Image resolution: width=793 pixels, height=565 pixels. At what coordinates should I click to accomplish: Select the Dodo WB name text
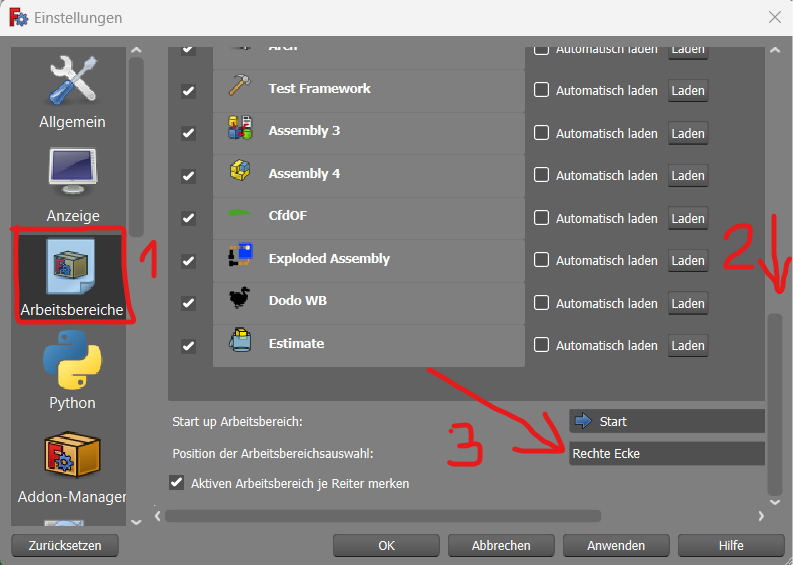click(298, 300)
